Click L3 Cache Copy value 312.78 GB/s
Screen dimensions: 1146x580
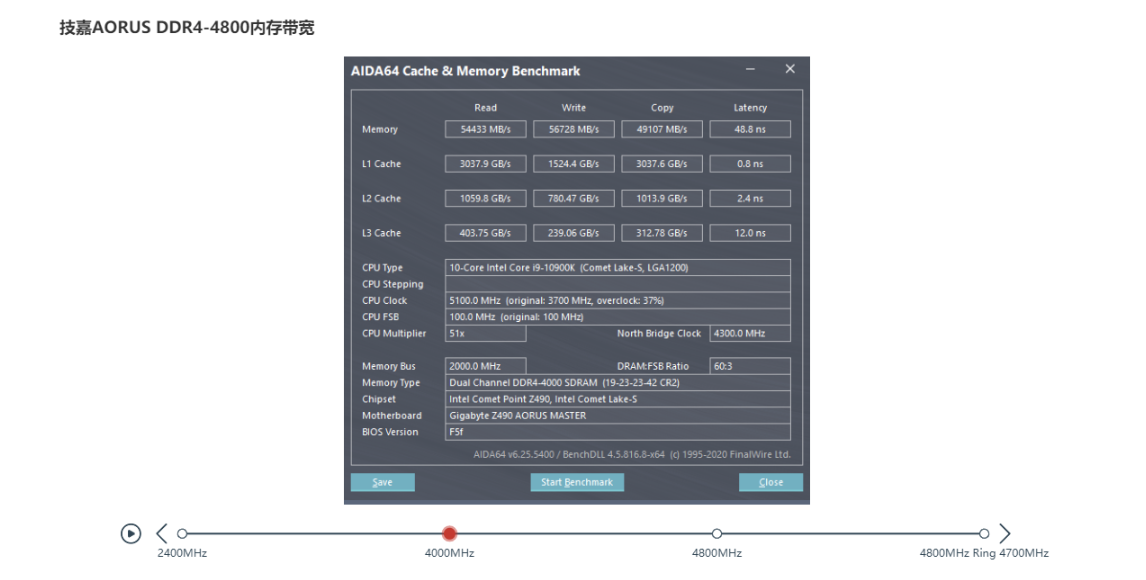coord(661,233)
